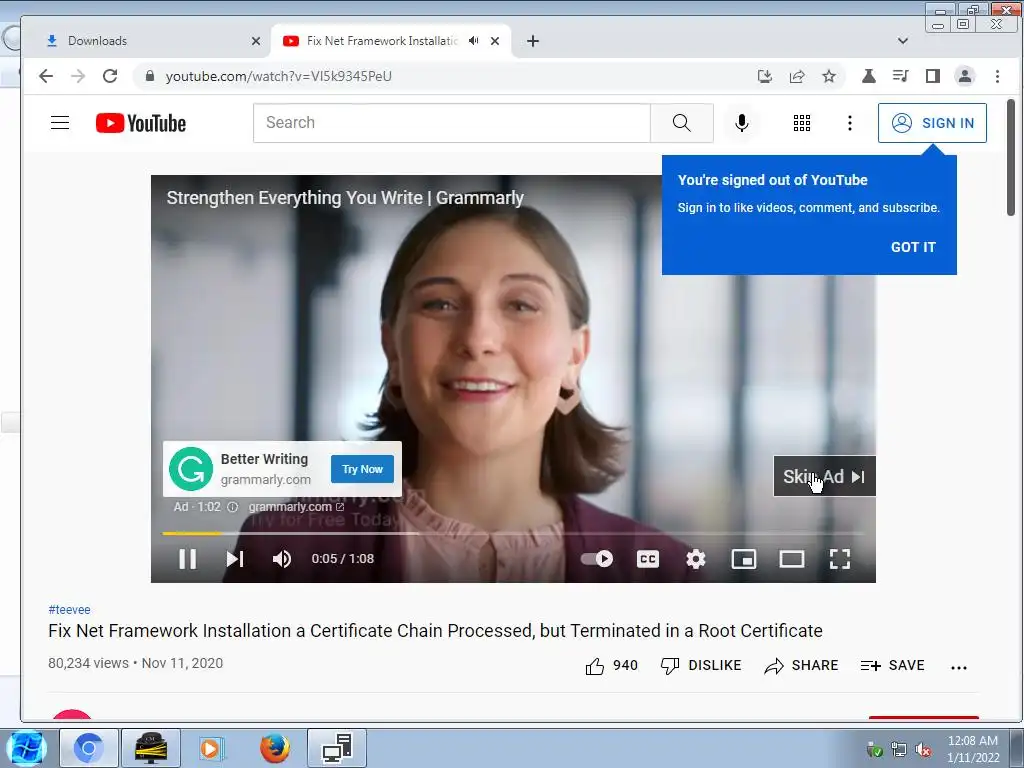1024x768 pixels.
Task: Open grammarly.com external link below ad card
Action: coord(296,507)
